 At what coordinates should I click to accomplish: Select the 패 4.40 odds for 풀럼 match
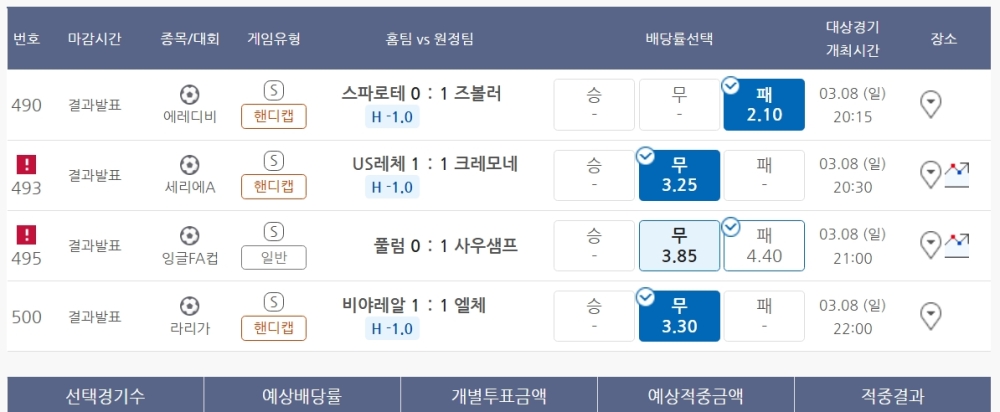click(764, 246)
